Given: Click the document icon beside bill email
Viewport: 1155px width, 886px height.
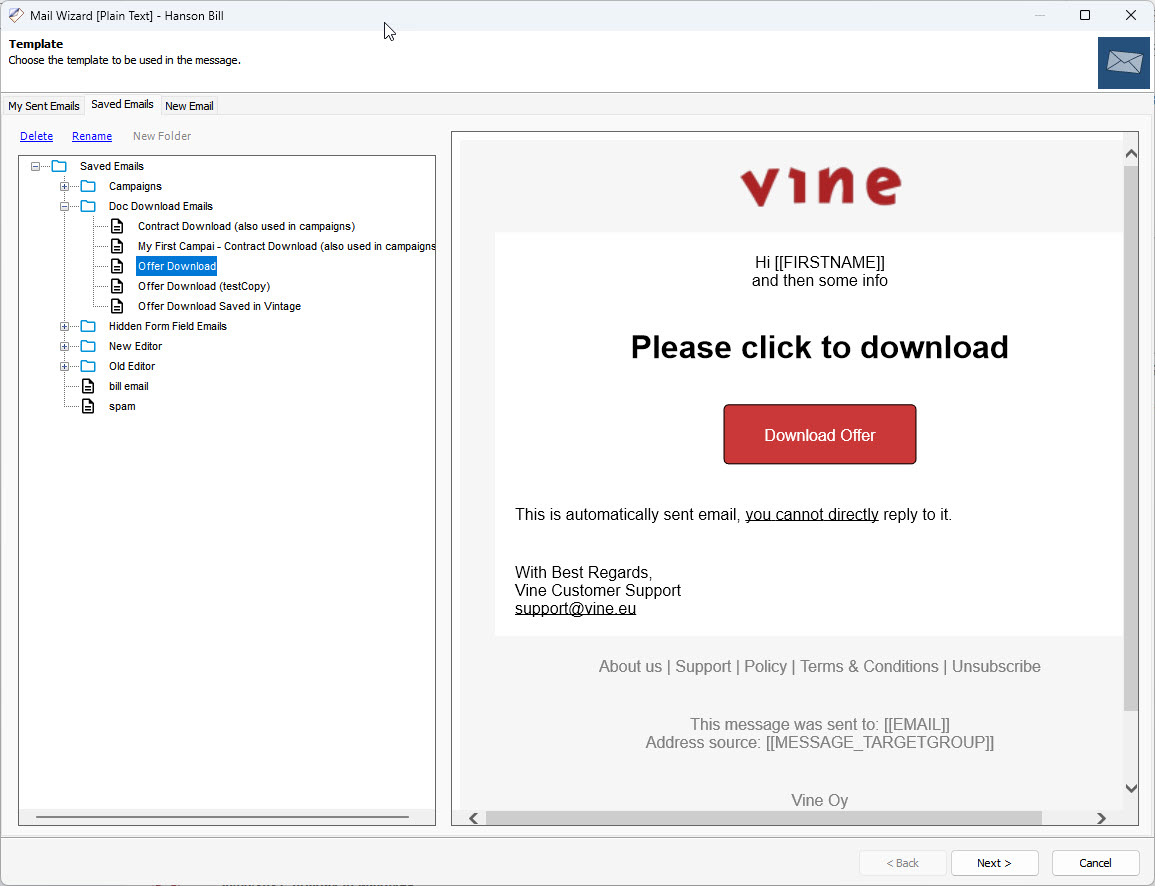Looking at the screenshot, I should coord(88,386).
